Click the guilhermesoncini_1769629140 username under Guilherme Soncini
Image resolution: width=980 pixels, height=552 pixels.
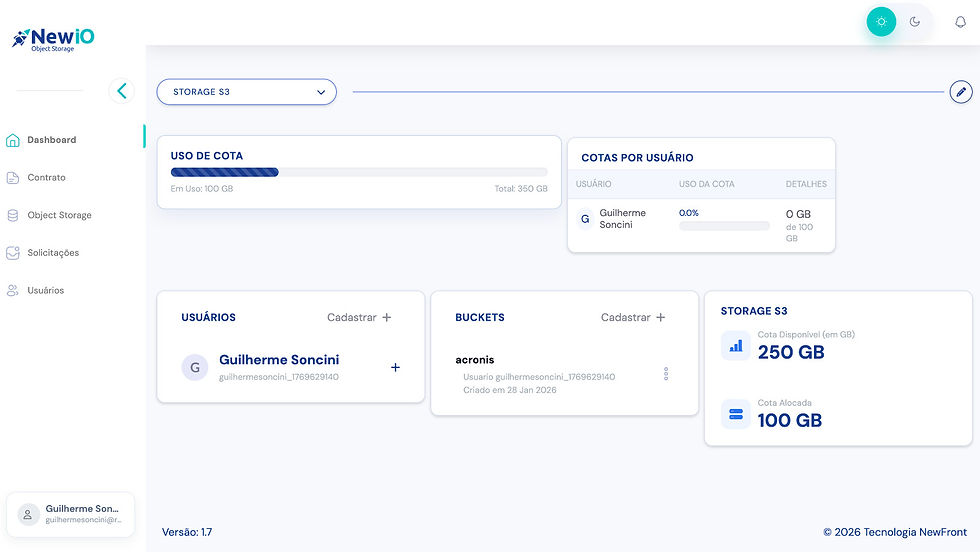click(x=279, y=377)
